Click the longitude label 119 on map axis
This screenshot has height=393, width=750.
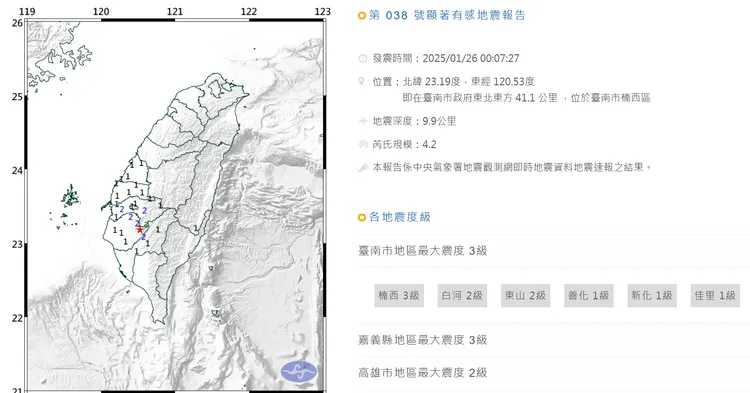[x=27, y=11]
